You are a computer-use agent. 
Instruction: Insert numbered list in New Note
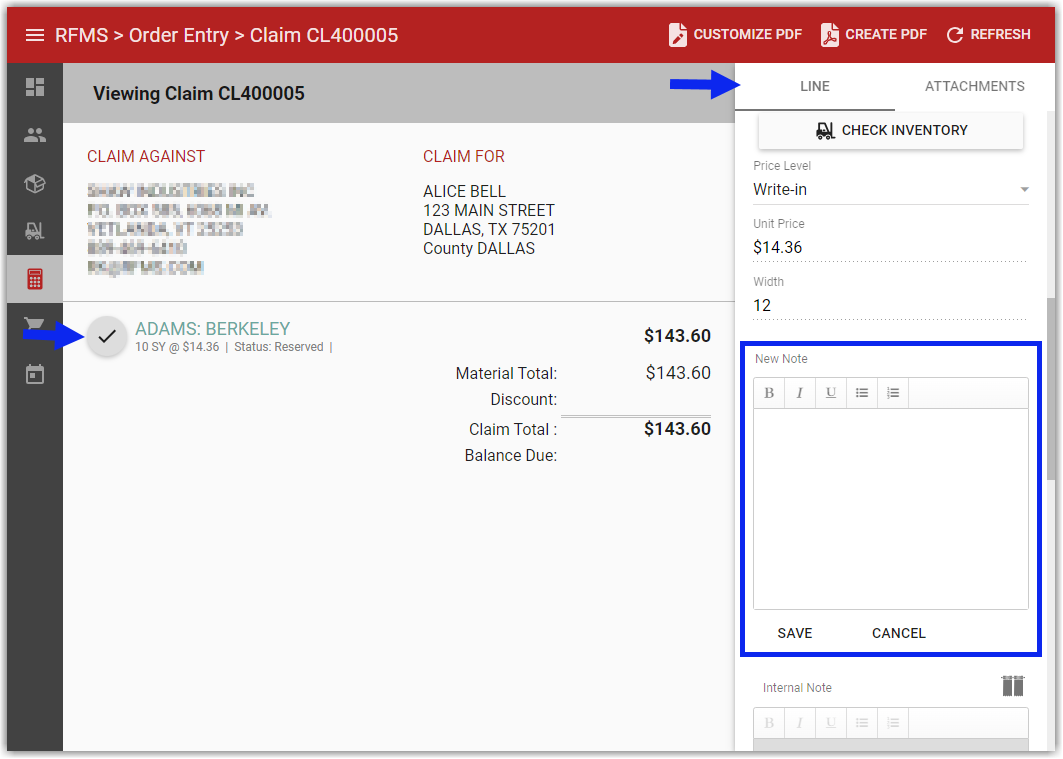coord(893,393)
